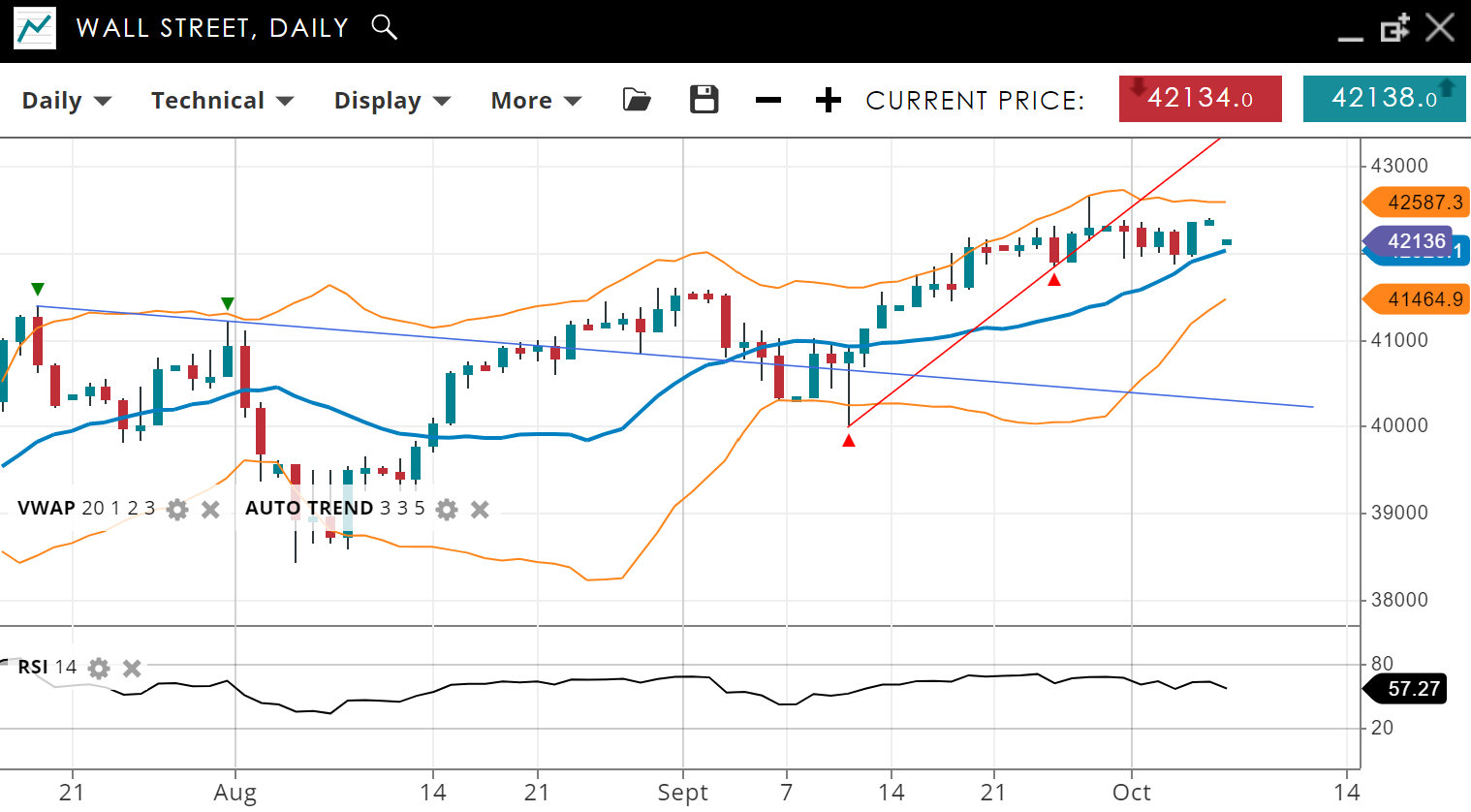Open saved chart folder icon
1471x812 pixels.
[x=637, y=100]
